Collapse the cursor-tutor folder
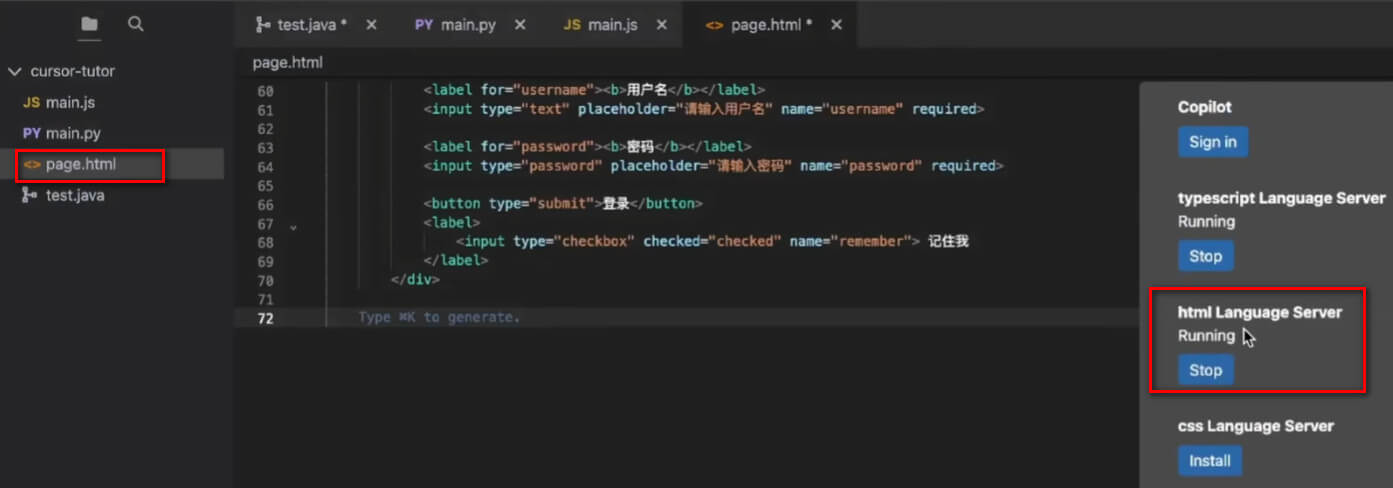The height and width of the screenshot is (488, 1393). click(14, 72)
